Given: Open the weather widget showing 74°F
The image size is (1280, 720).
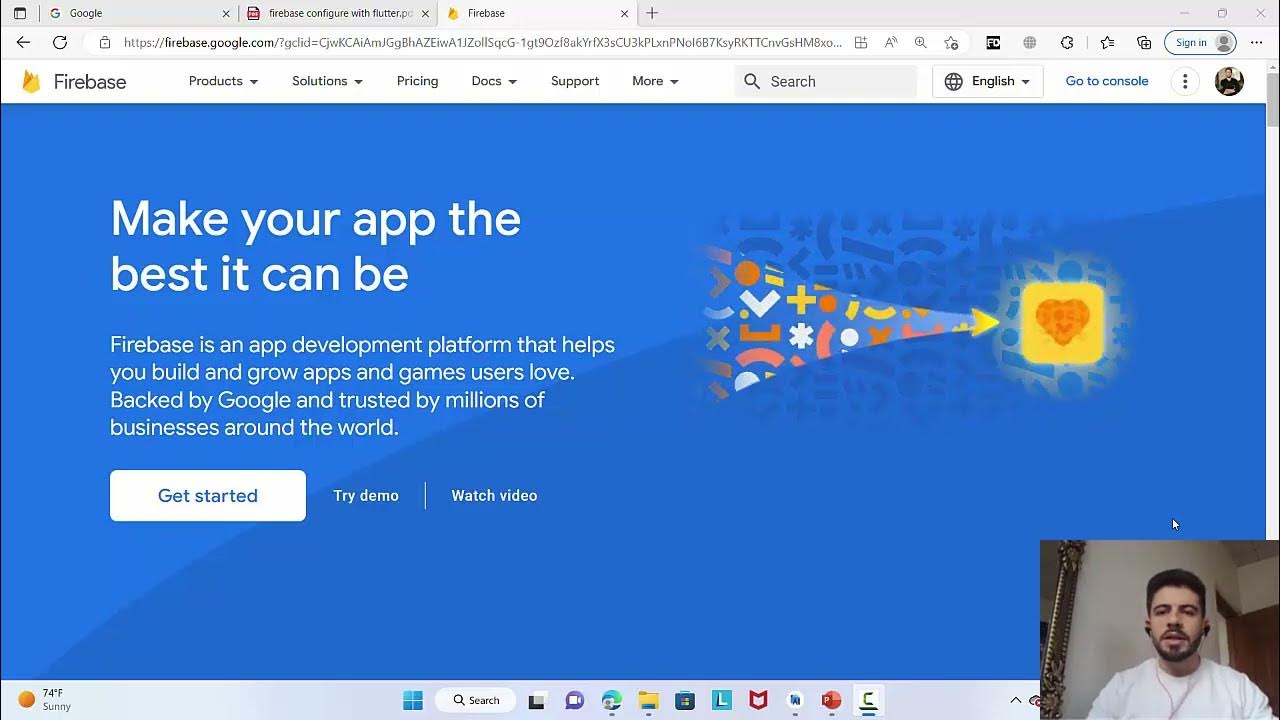Looking at the screenshot, I should (46, 700).
